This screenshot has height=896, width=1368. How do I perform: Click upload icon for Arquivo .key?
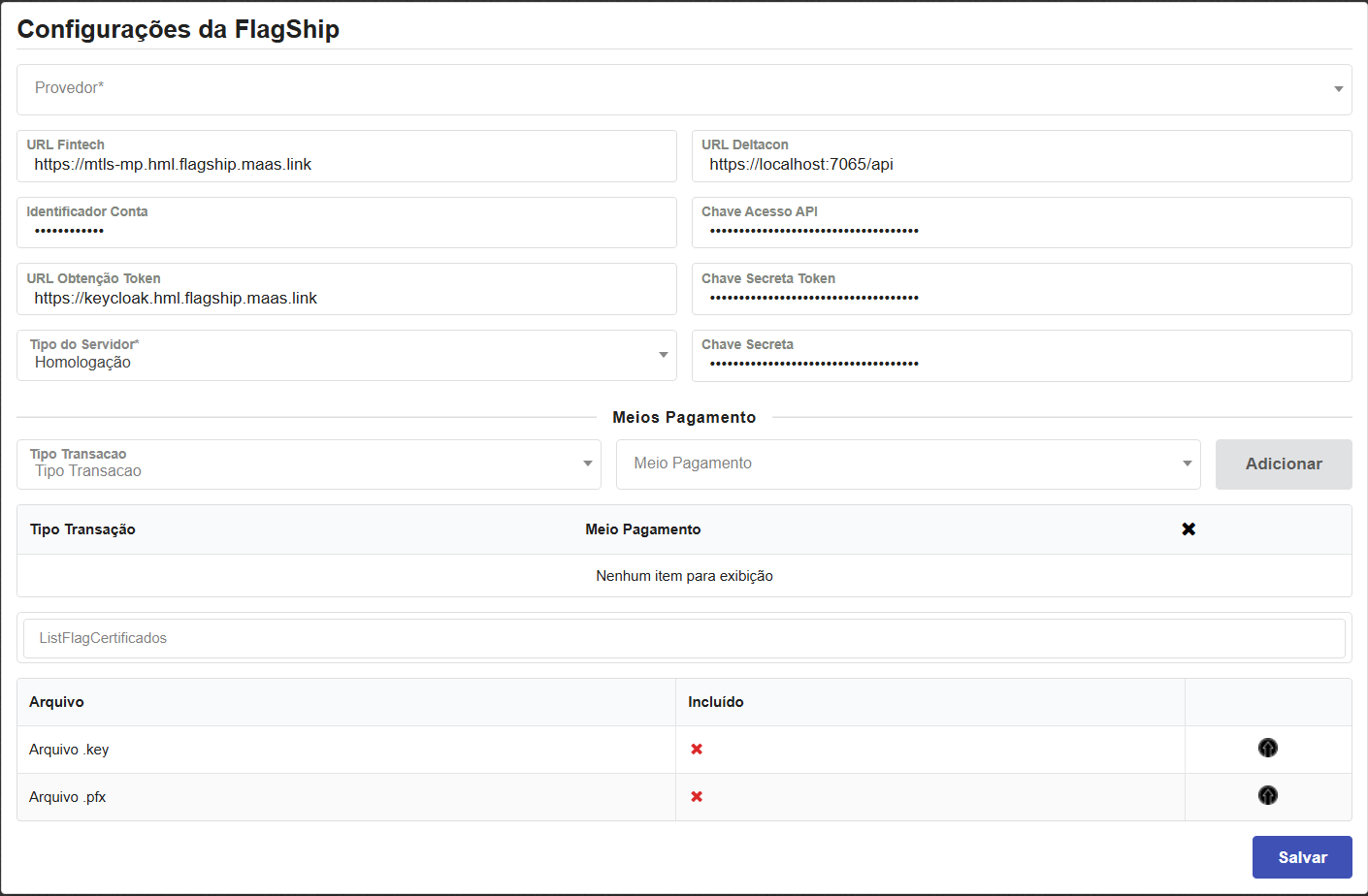pos(1267,748)
